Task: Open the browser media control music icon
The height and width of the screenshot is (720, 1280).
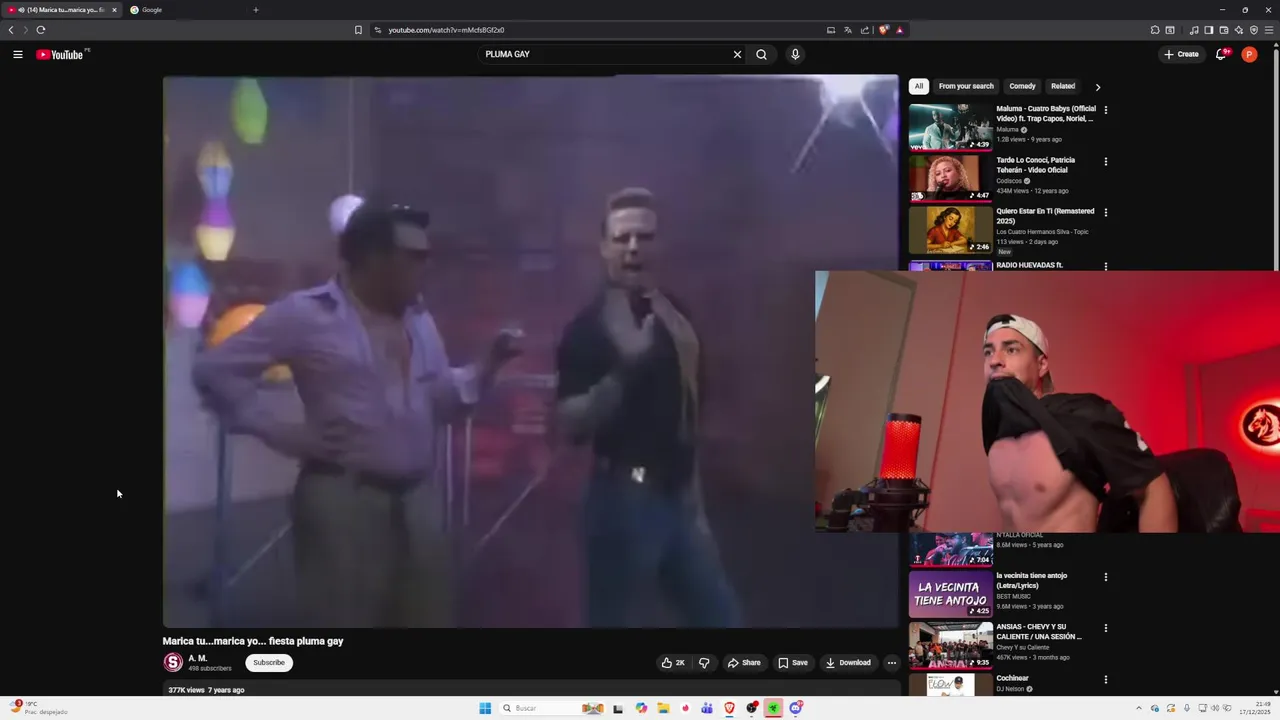Action: (x=1194, y=30)
